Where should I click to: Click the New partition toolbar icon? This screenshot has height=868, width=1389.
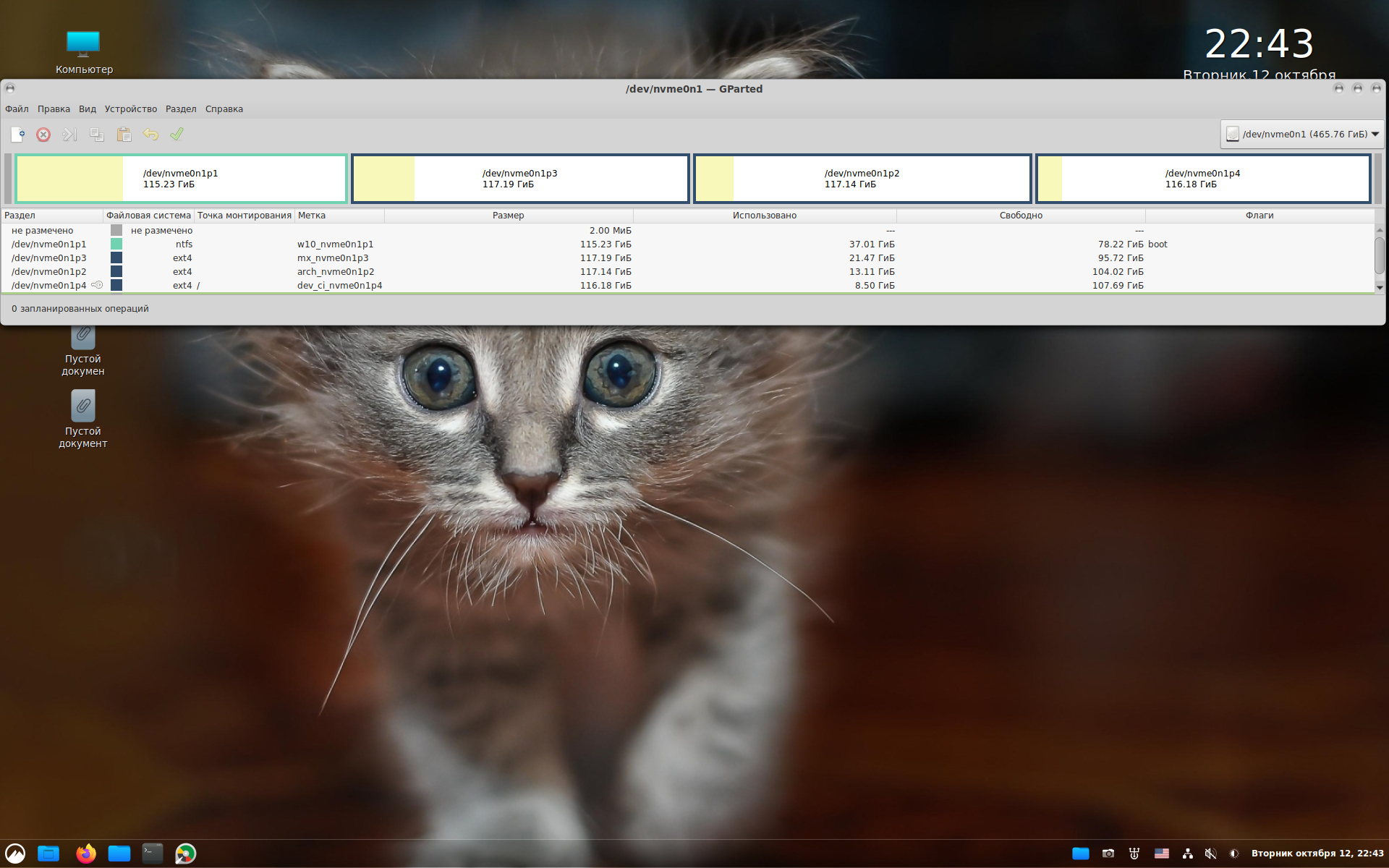pos(18,135)
